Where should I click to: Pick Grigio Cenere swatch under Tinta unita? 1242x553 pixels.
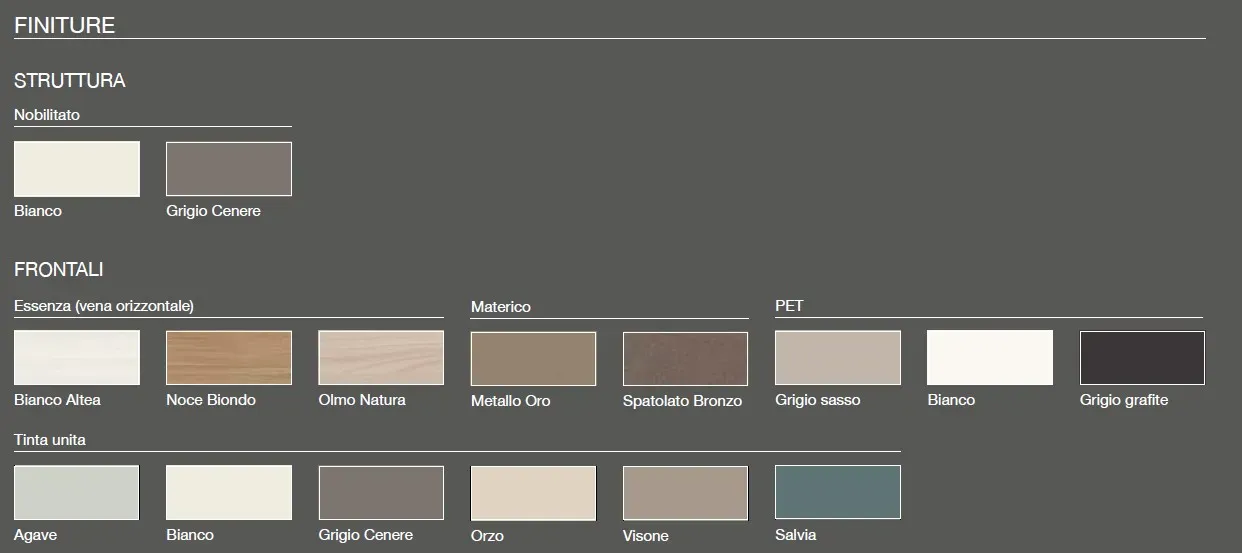coord(381,493)
